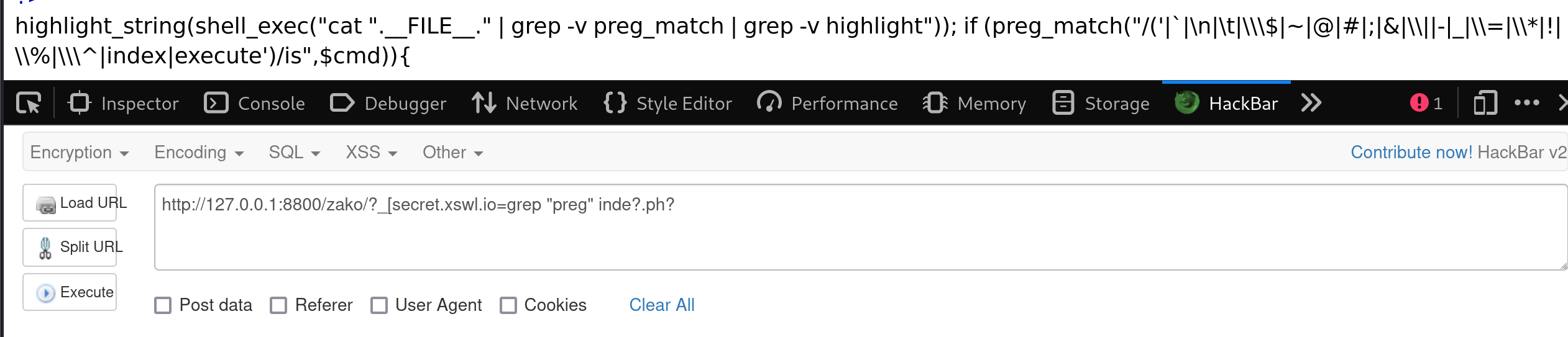This screenshot has height=337, width=1568.
Task: Select the HackBar tab
Action: [x=1226, y=103]
